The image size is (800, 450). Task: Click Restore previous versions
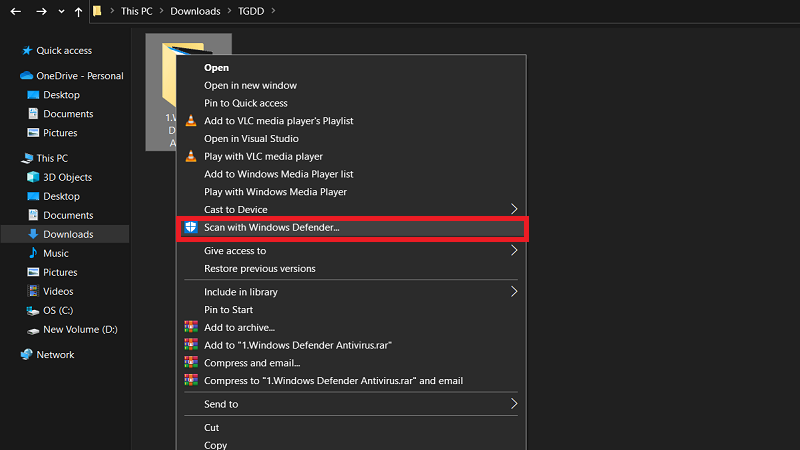[x=260, y=268]
